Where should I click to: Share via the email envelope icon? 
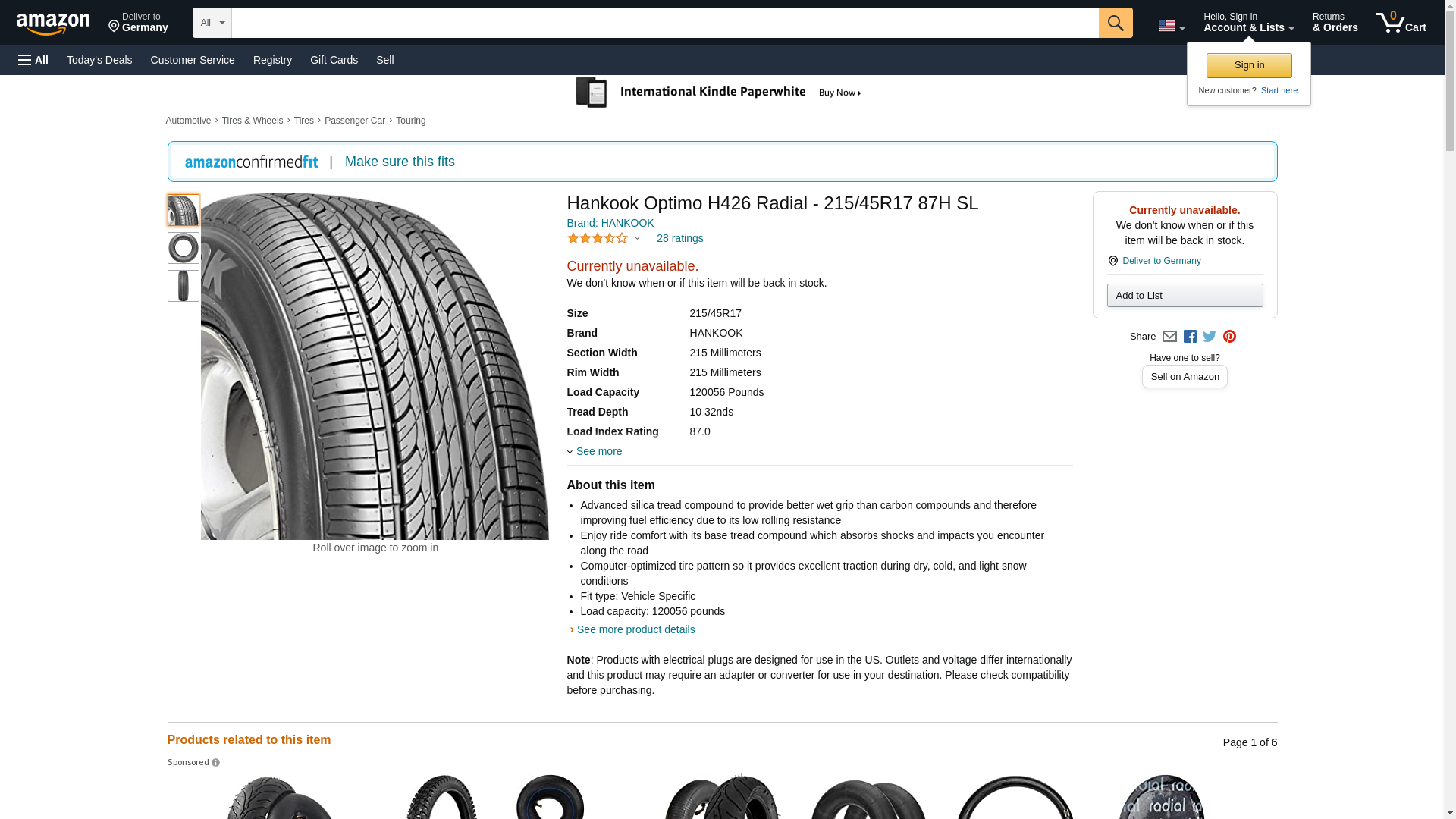pos(1169,337)
